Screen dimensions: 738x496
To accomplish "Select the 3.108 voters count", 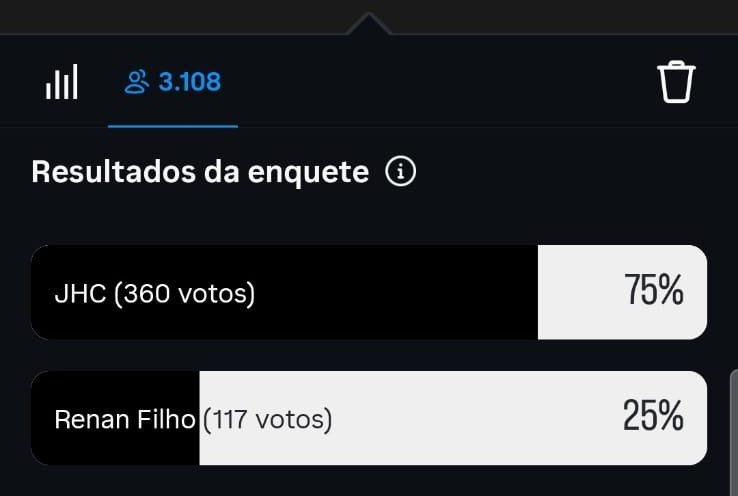I will pos(189,82).
